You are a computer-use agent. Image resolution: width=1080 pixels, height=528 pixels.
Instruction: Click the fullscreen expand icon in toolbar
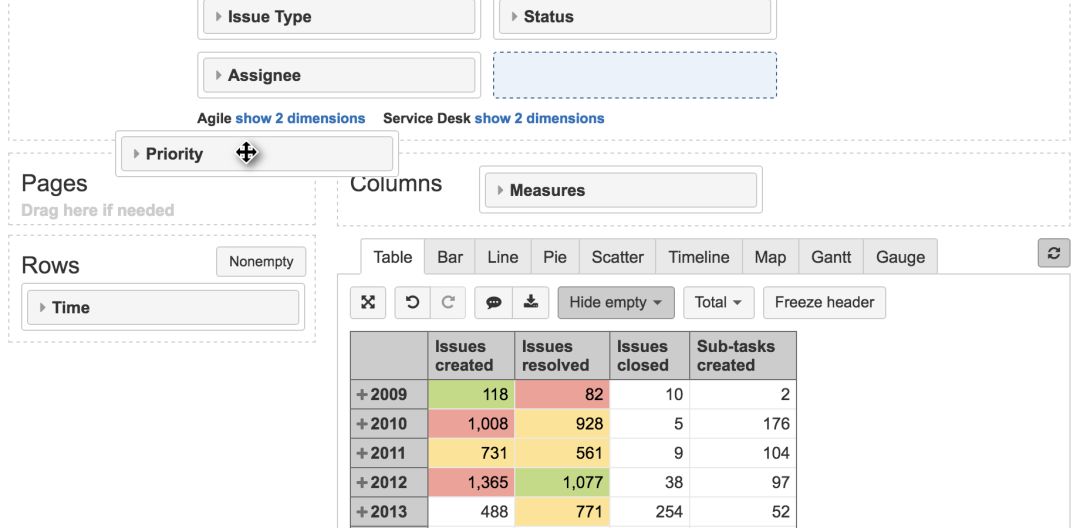click(x=368, y=302)
